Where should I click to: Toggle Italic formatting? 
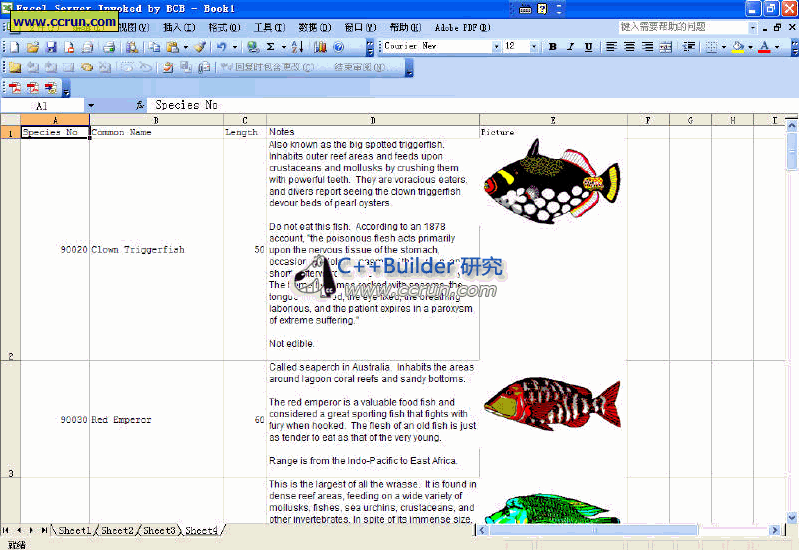click(570, 47)
